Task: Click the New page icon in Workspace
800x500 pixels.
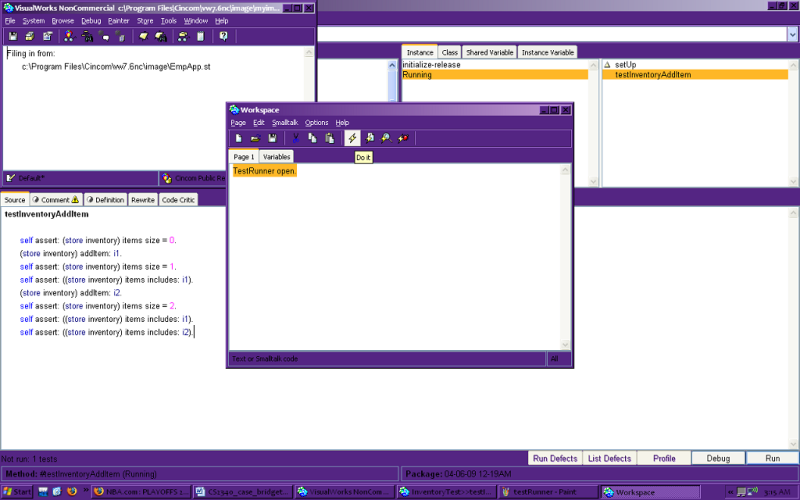Action: [239, 138]
